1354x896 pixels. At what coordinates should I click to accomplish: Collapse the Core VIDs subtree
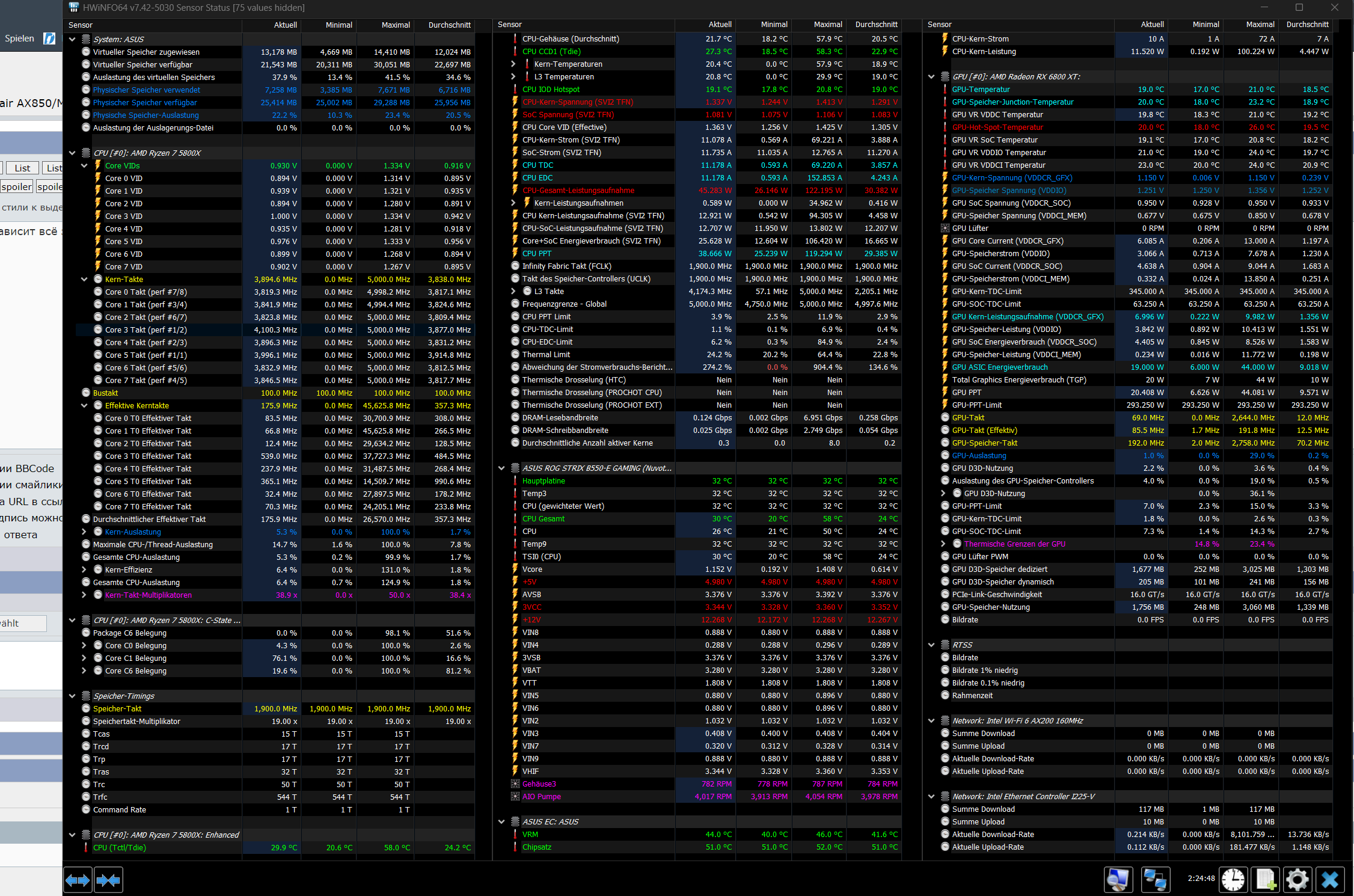[84, 166]
